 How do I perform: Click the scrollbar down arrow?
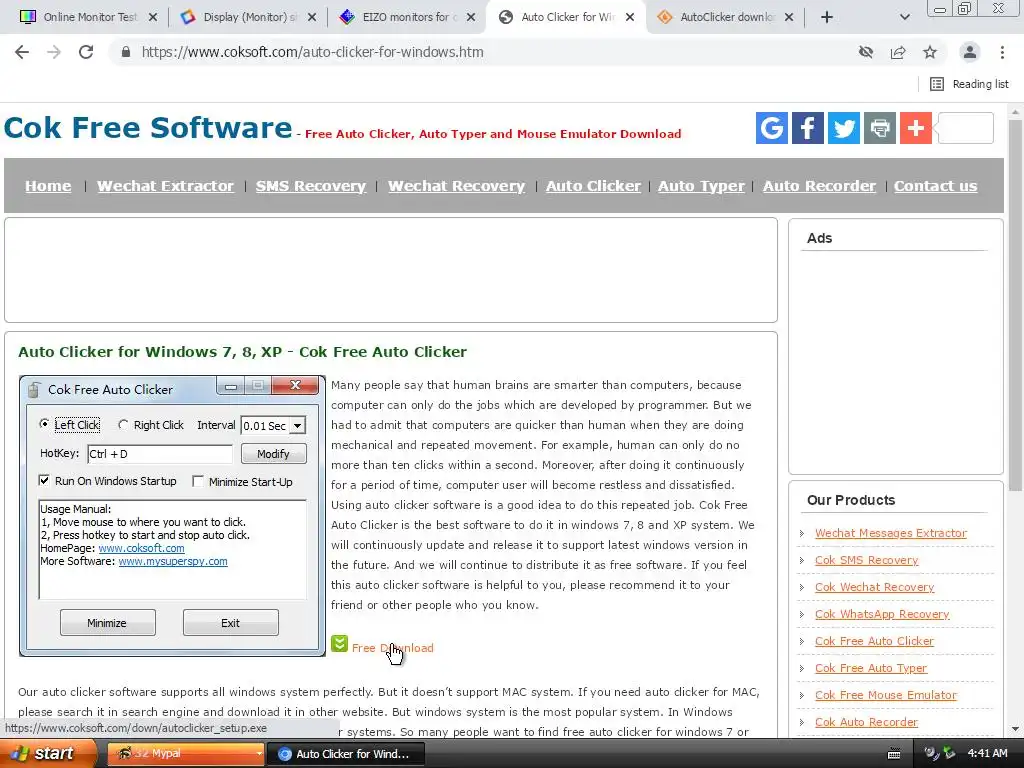(x=1014, y=729)
